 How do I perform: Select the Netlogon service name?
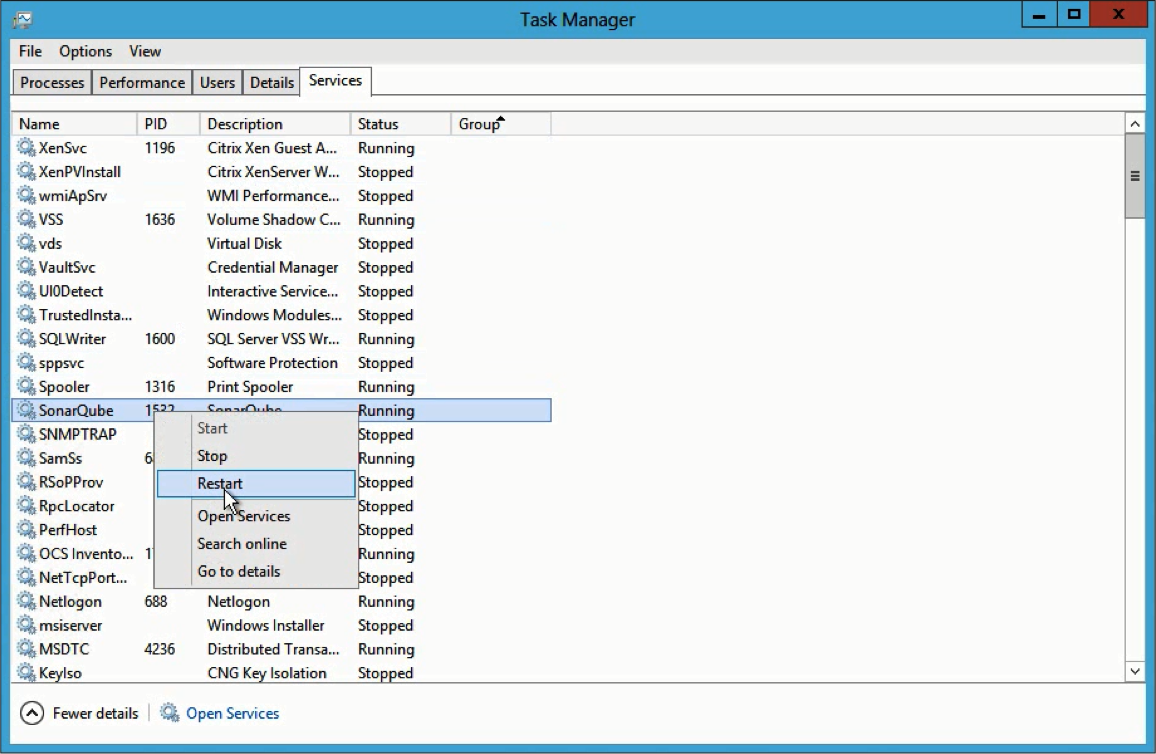(x=70, y=601)
